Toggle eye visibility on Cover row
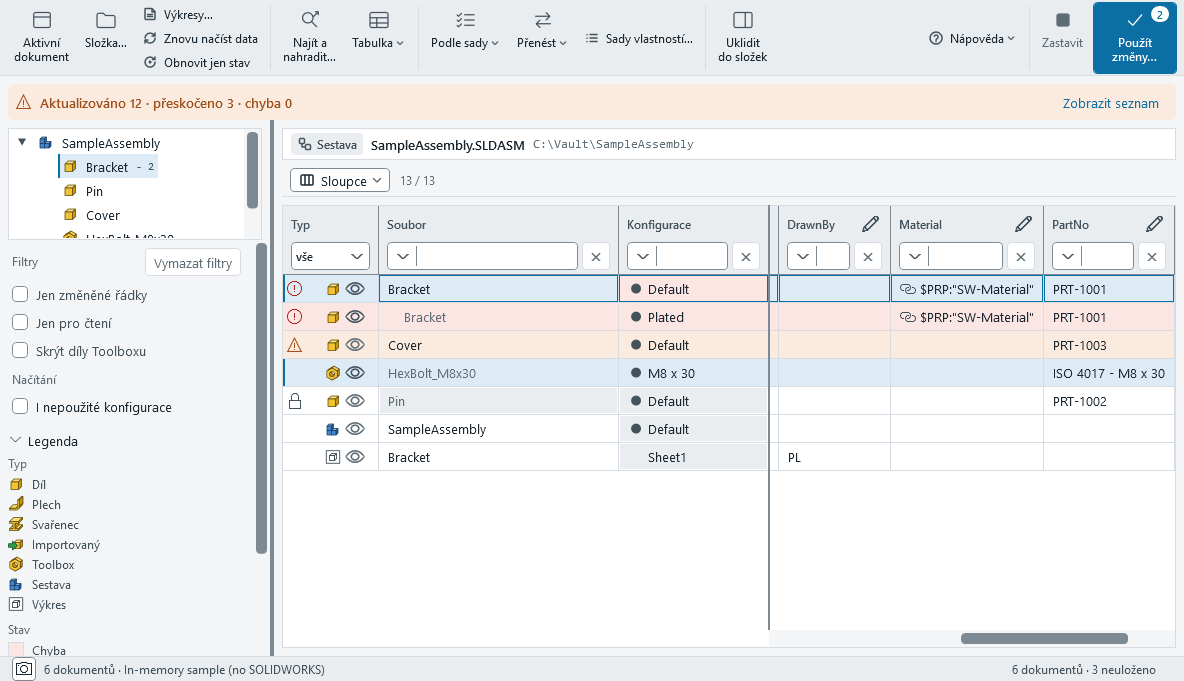This screenshot has width=1184, height=681. pyautogui.click(x=355, y=345)
